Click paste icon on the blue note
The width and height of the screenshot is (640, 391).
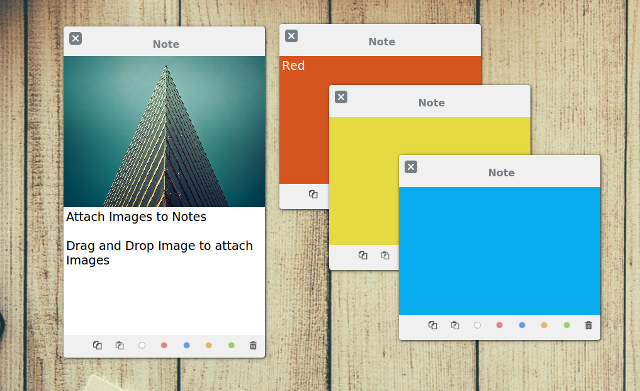[455, 325]
